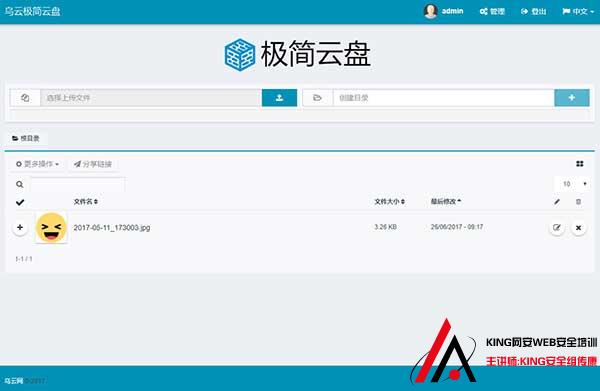Sort by 文件大小 column header

(x=390, y=202)
